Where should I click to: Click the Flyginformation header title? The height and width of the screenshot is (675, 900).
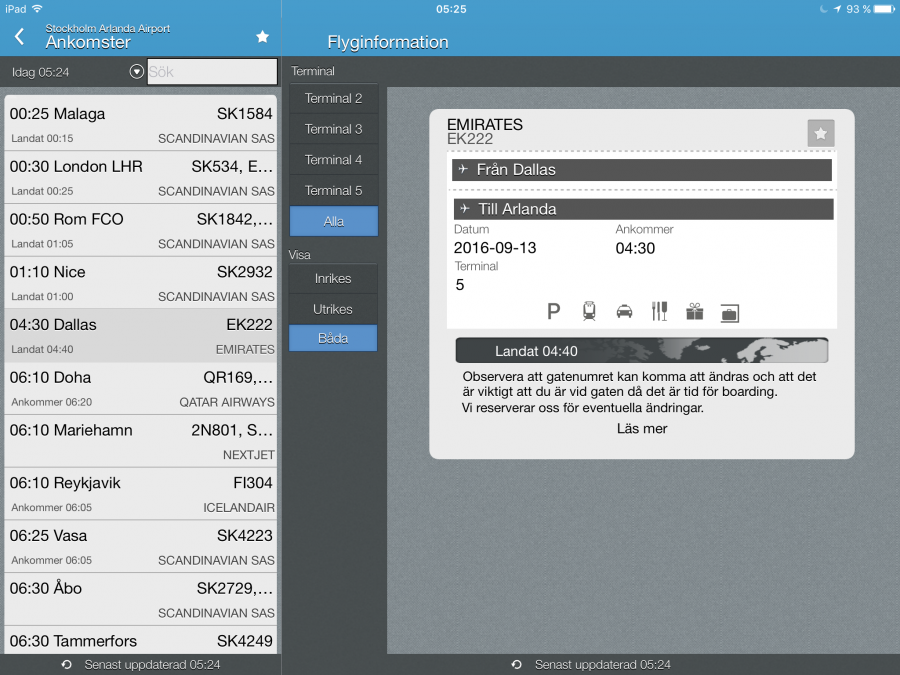[x=388, y=42]
